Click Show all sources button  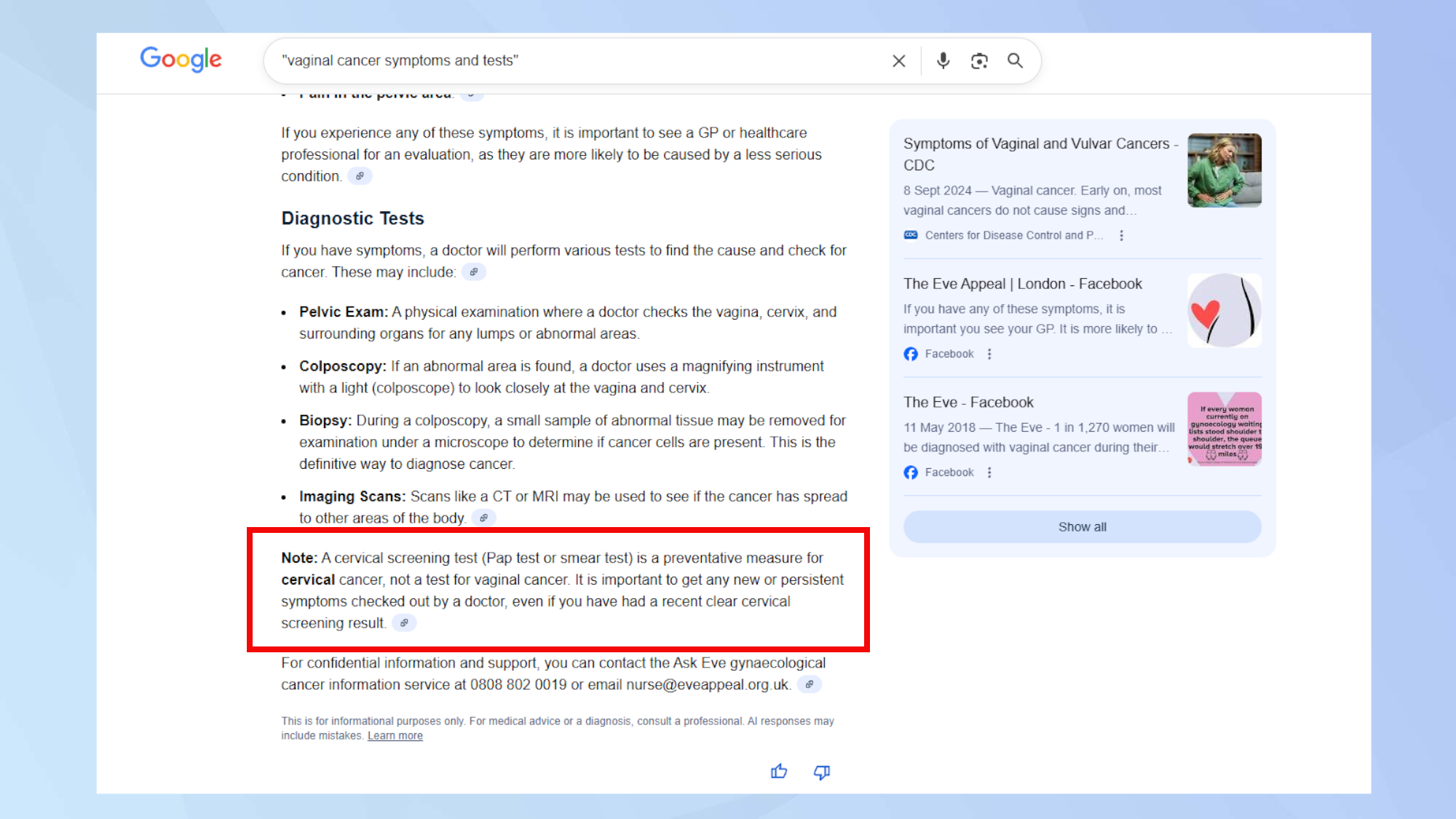point(1082,527)
